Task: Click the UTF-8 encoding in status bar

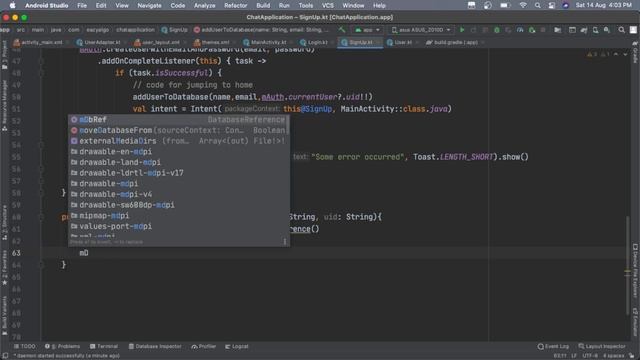Action: (x=590, y=356)
